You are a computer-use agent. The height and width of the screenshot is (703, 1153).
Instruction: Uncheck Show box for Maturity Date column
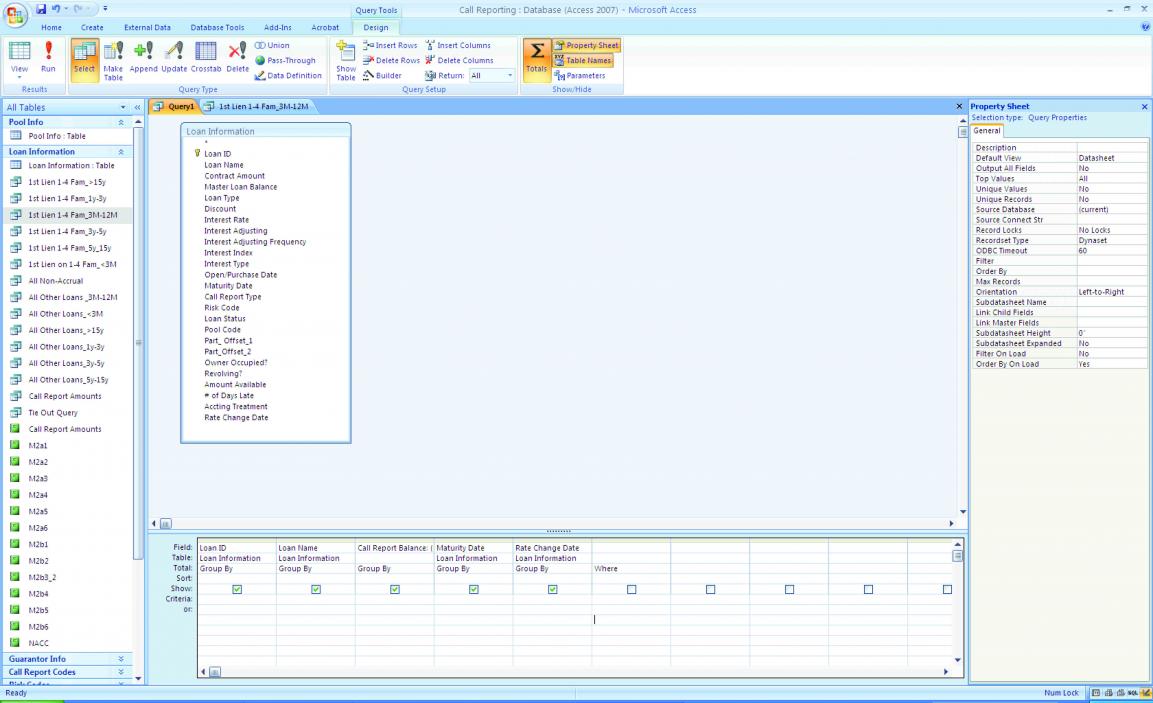point(474,589)
